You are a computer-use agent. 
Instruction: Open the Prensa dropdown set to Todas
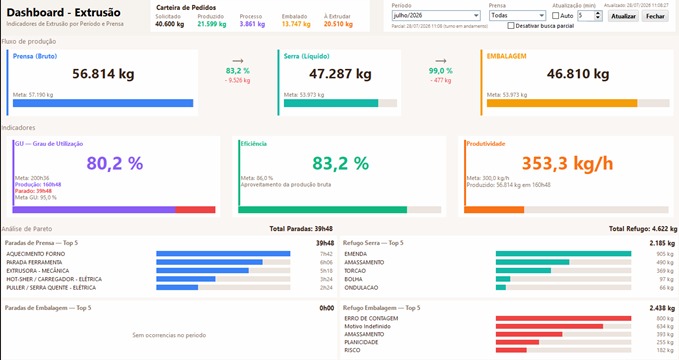pos(517,16)
